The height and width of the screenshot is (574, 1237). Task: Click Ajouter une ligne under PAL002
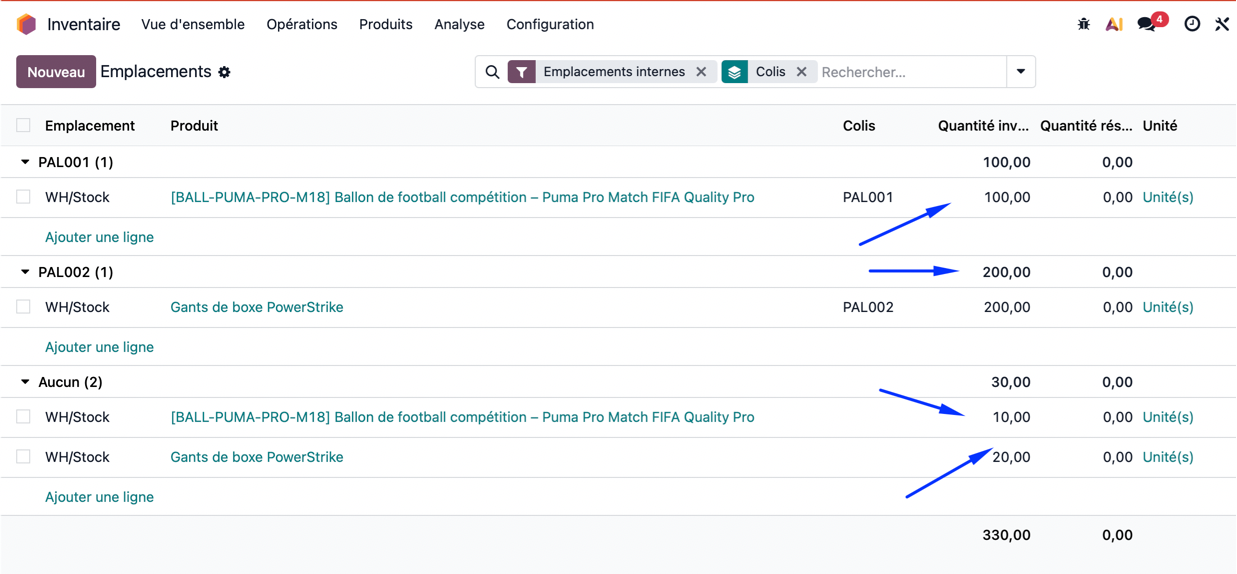[99, 347]
